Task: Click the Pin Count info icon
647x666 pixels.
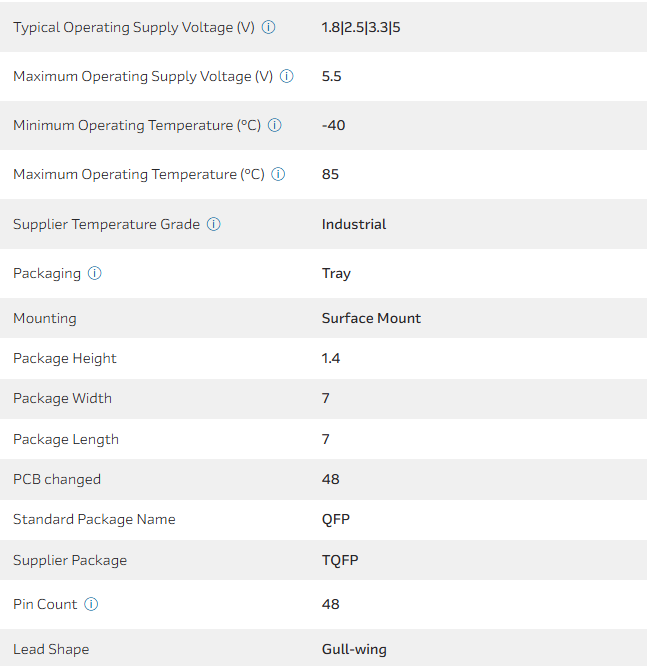Action: tap(92, 604)
